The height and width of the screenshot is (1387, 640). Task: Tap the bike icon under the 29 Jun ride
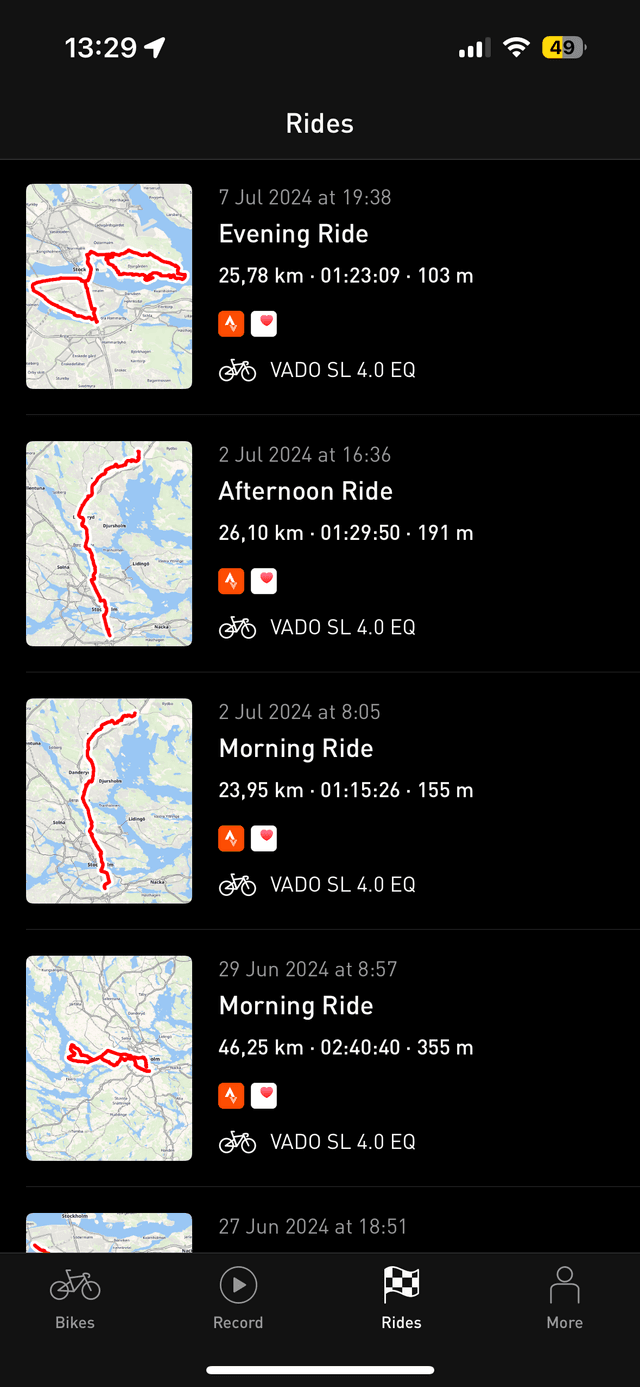(237, 1141)
